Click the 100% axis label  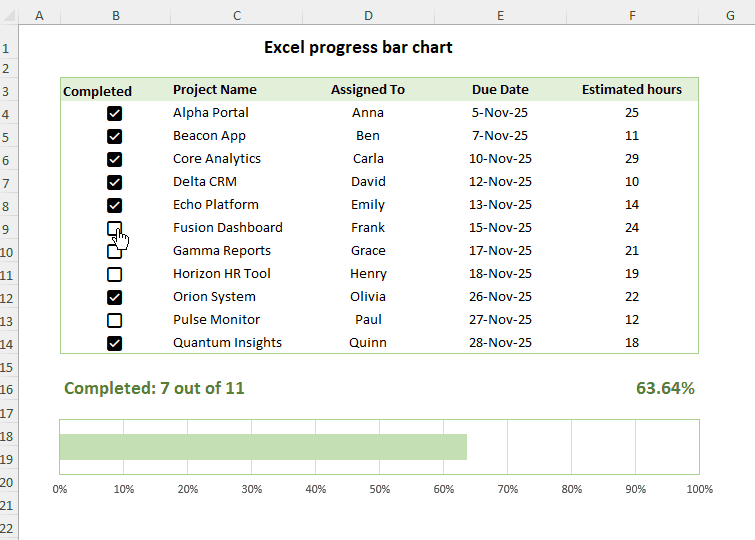tap(699, 489)
